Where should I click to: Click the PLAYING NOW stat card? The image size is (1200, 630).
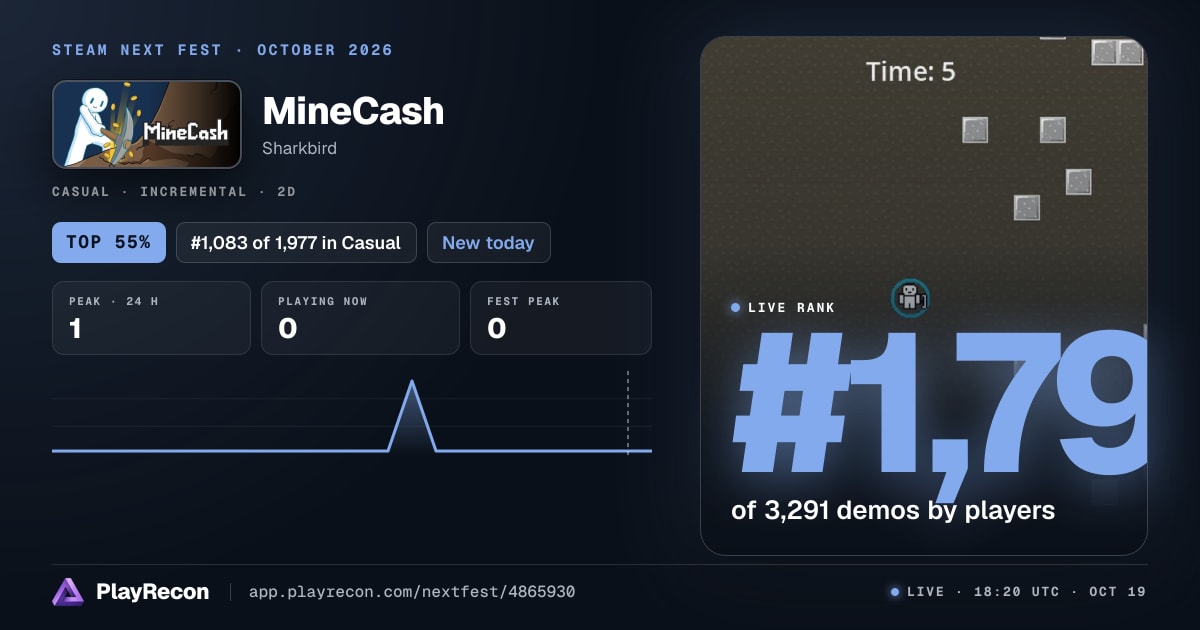tap(360, 318)
